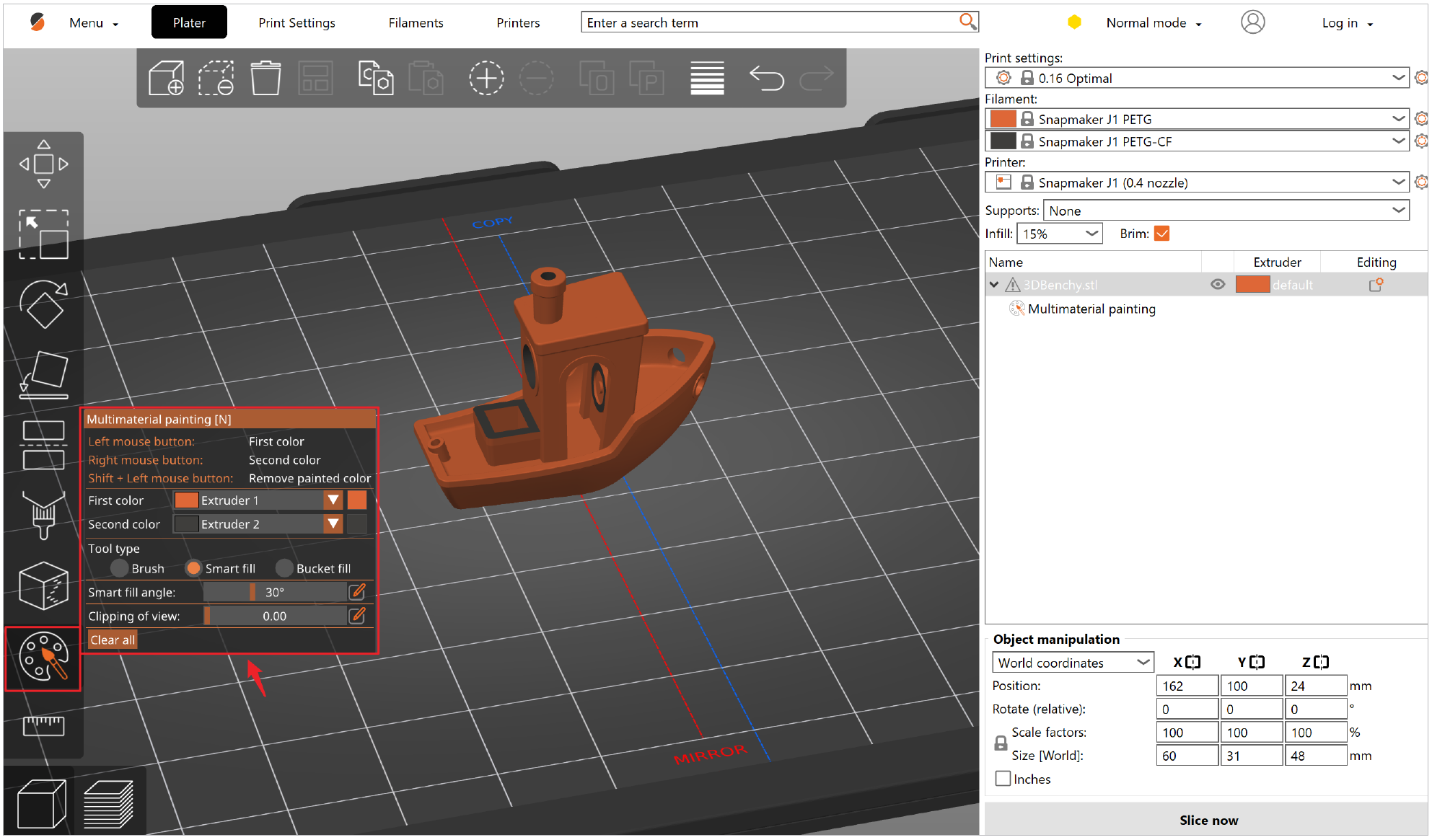
Task: Select the Move tool
Action: (x=43, y=164)
